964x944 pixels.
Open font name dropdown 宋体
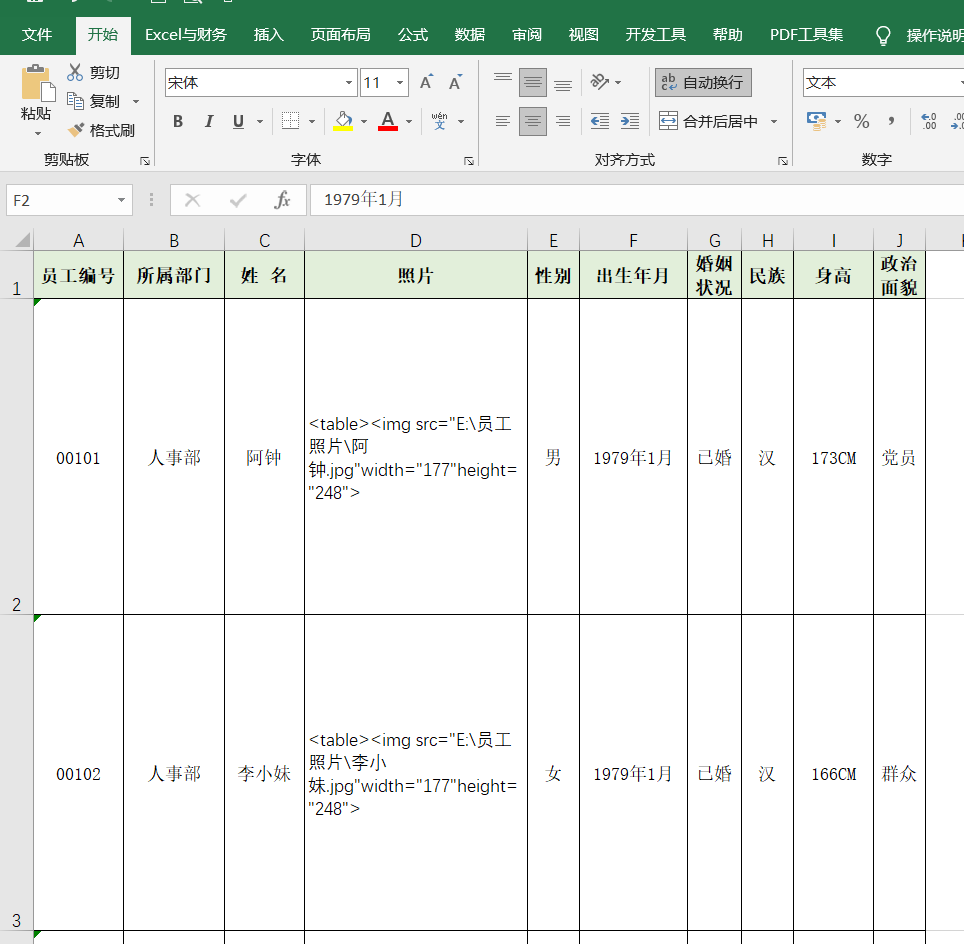point(349,82)
